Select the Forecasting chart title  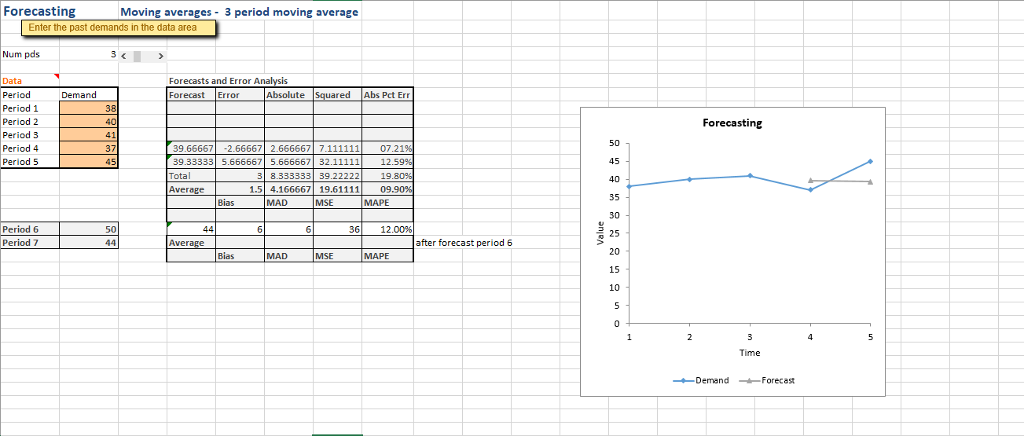tap(731, 123)
